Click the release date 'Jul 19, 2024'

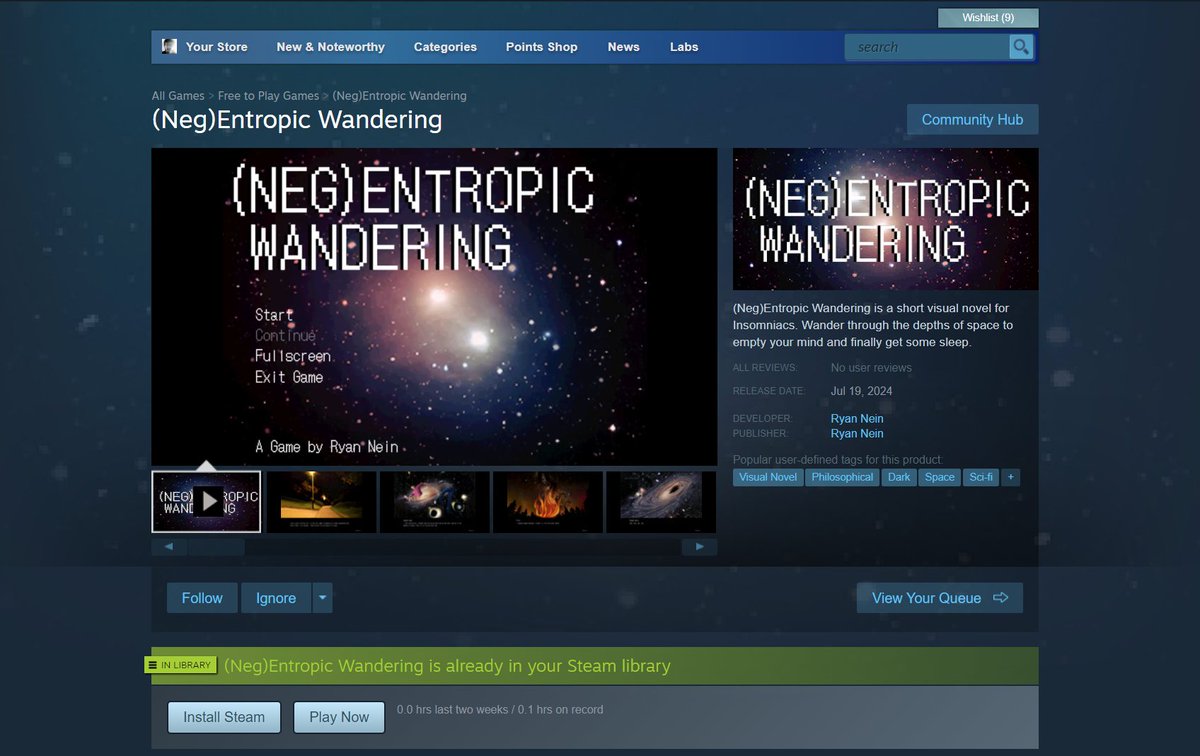click(862, 391)
